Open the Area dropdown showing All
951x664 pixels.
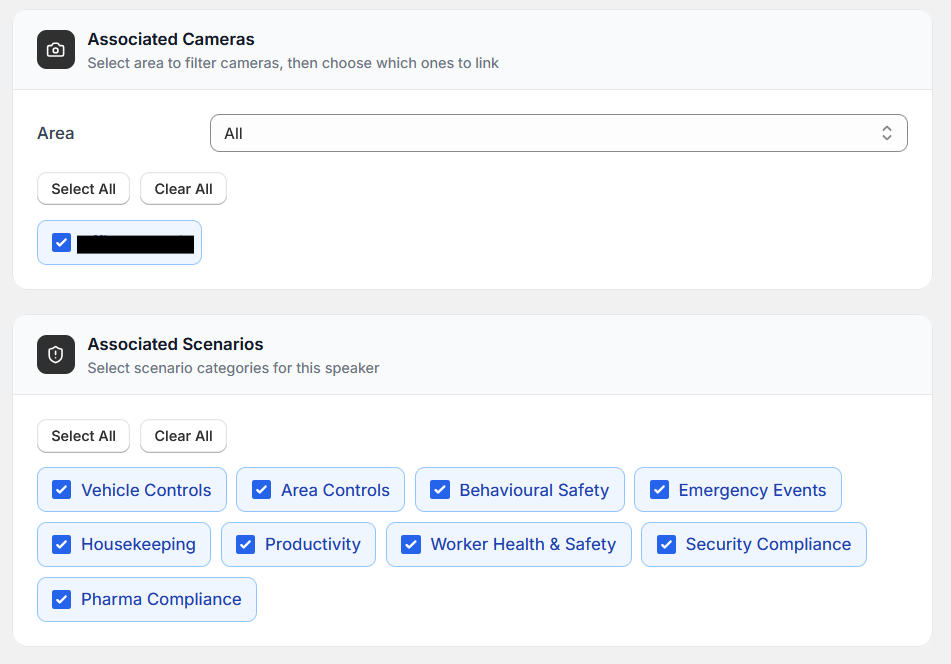(x=559, y=133)
